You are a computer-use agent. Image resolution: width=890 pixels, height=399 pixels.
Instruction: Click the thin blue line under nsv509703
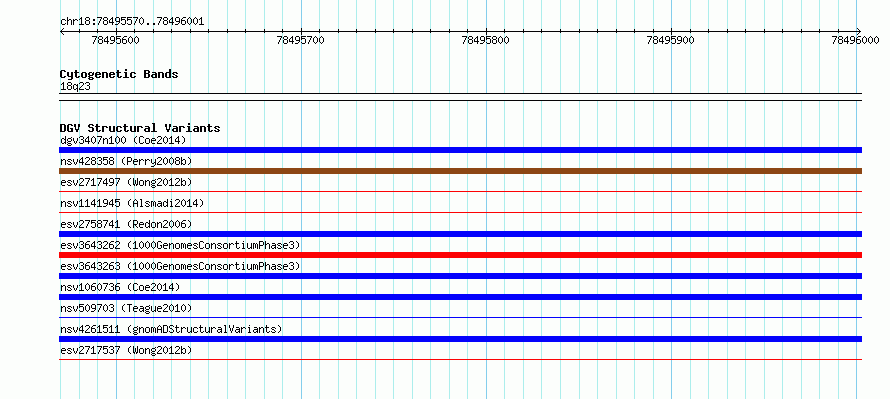(x=460, y=318)
